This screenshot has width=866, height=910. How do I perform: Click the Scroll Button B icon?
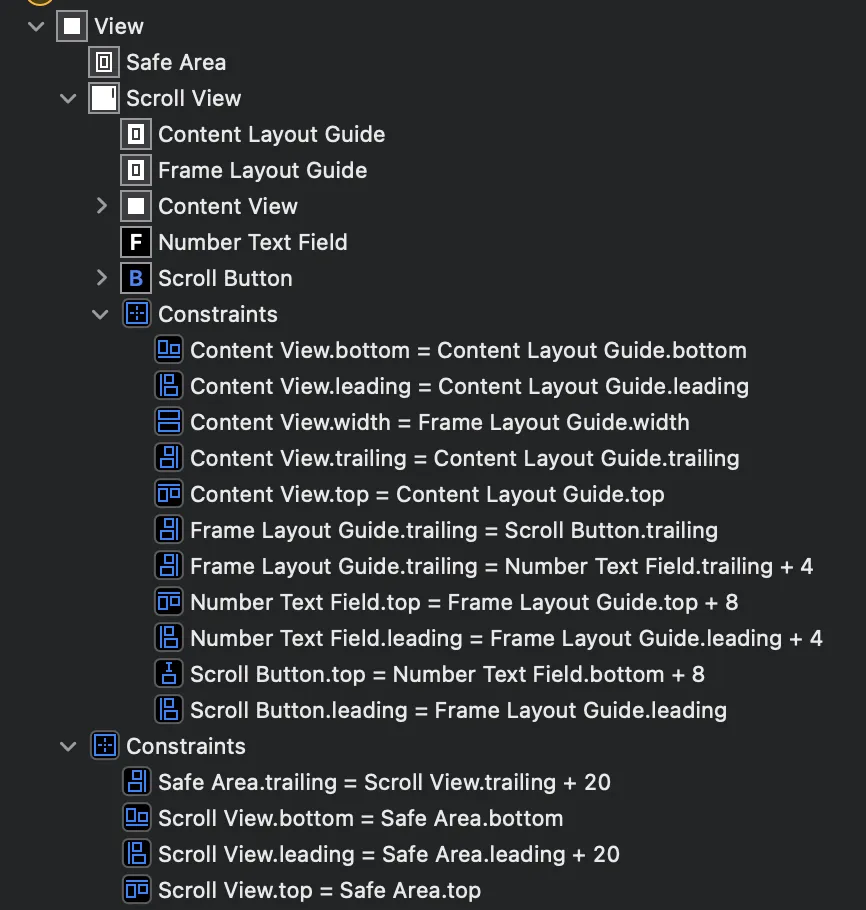coord(136,278)
